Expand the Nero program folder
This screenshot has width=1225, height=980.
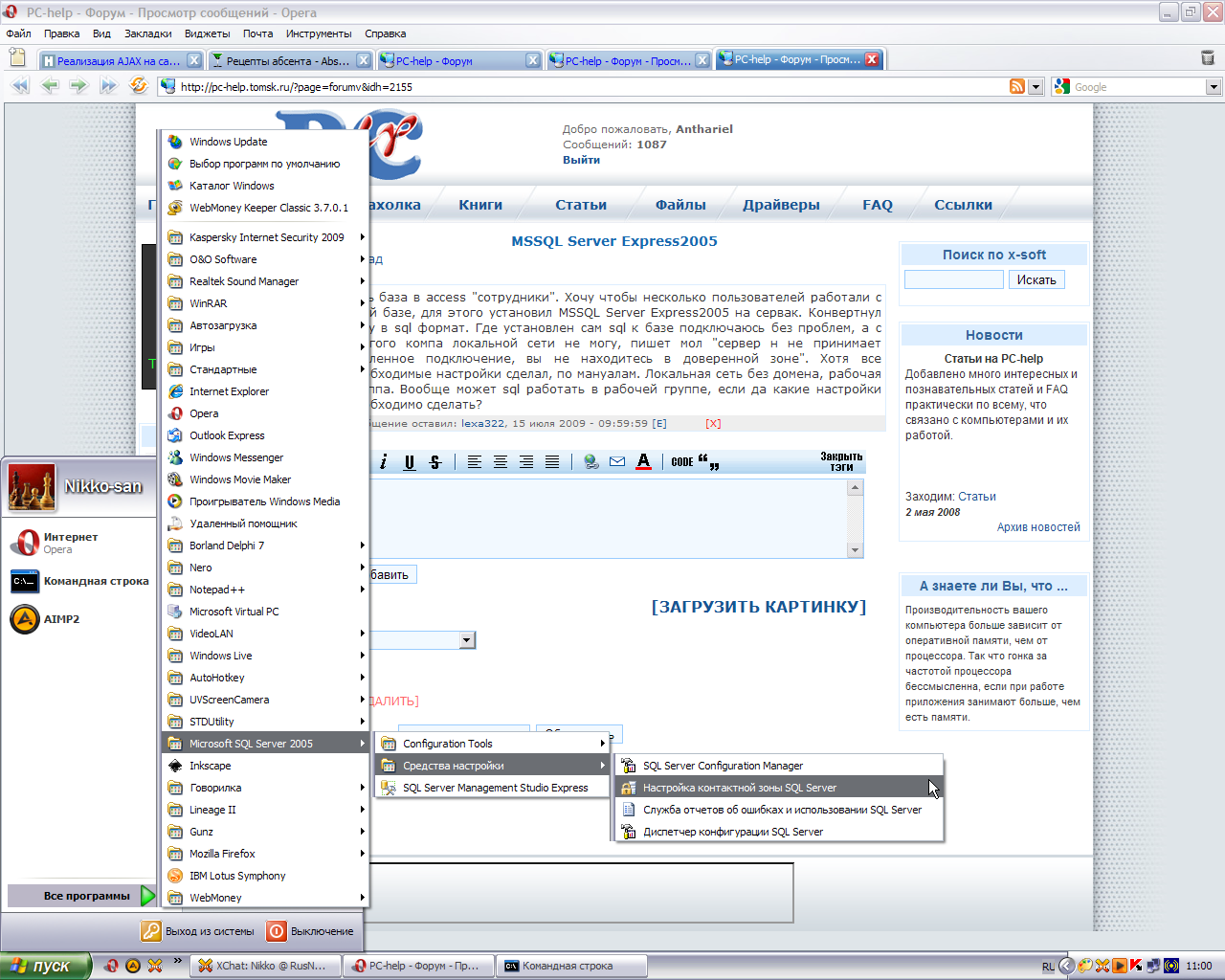266,568
